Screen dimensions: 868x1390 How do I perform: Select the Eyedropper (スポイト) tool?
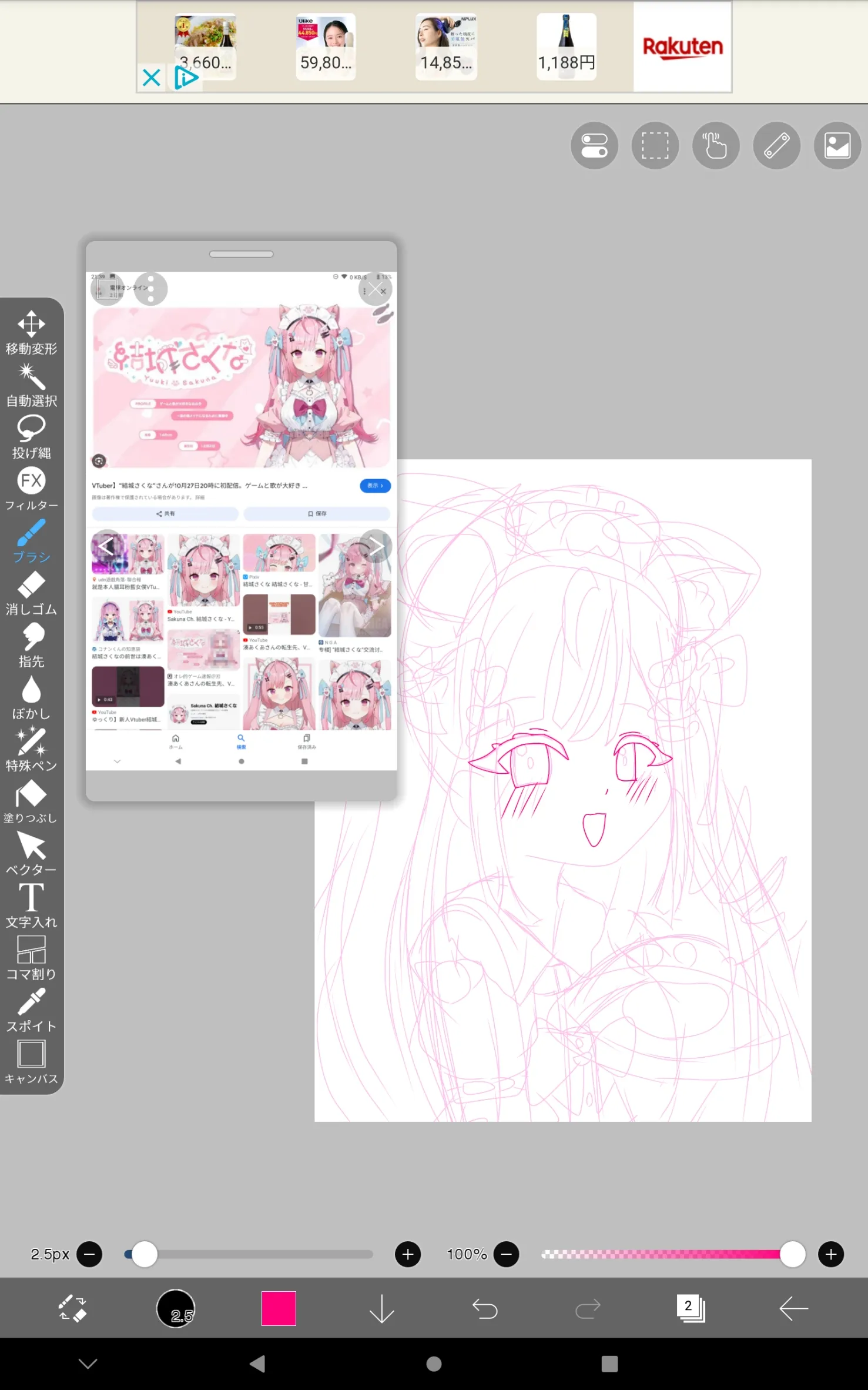coord(31,1011)
